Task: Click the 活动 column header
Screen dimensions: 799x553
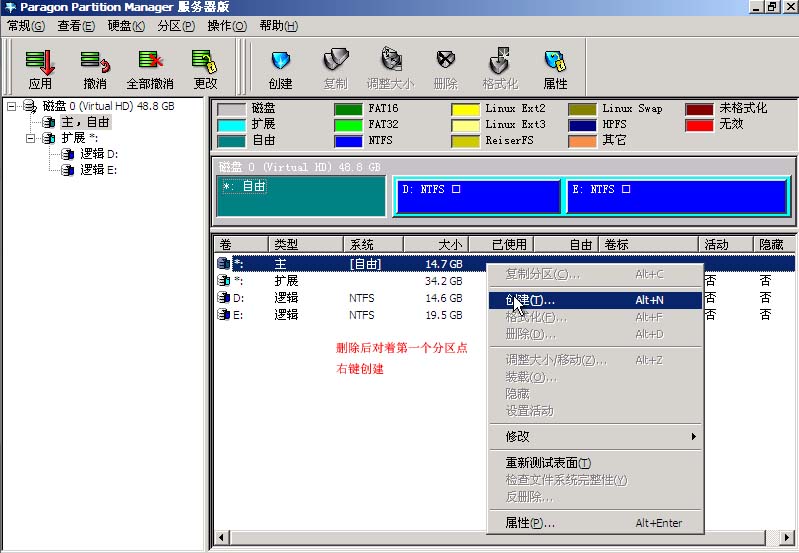Action: coord(726,245)
